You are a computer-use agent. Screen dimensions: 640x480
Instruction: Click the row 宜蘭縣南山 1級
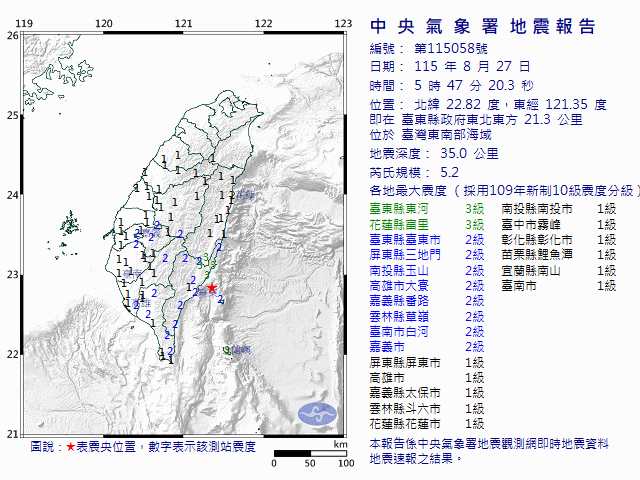tap(559, 271)
